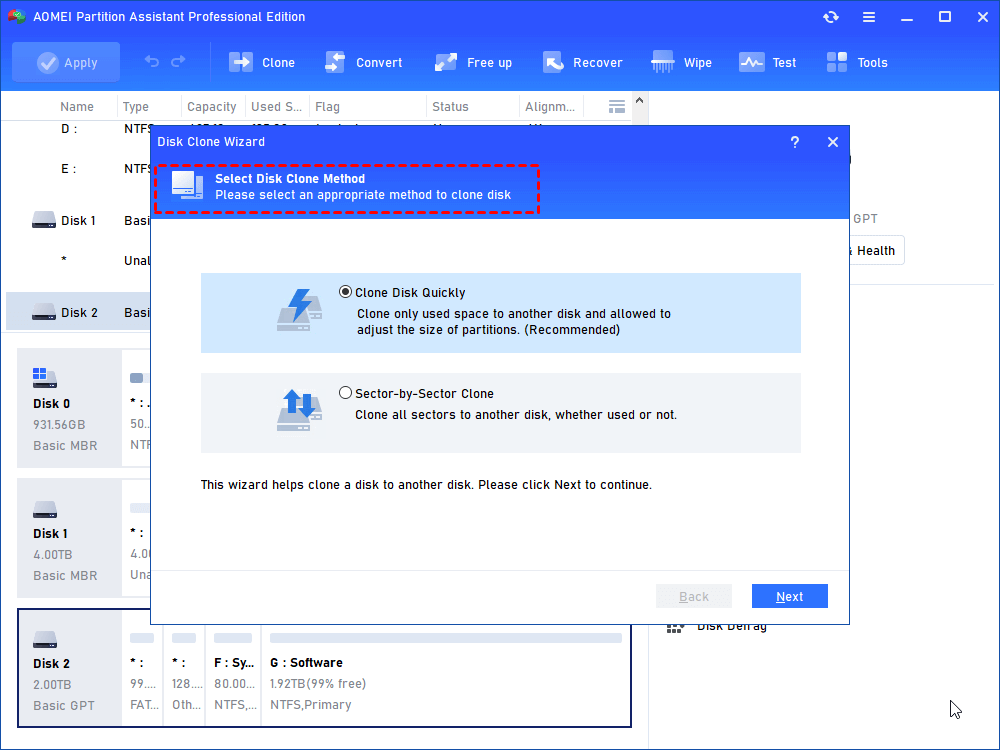Sort by the Alignm... column header
The image size is (1000, 750).
(550, 107)
